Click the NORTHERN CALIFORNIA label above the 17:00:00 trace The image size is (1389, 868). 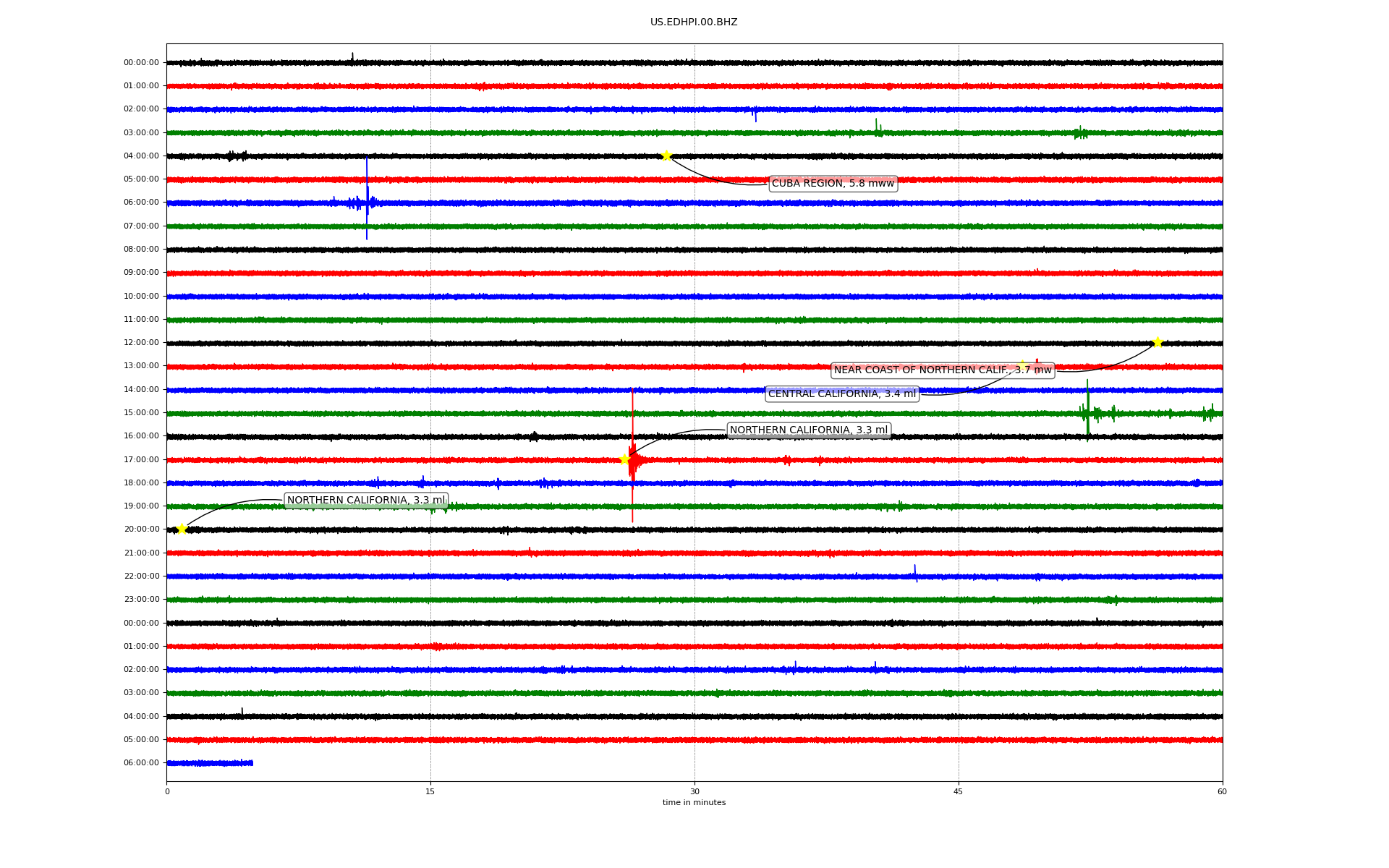coord(808,430)
